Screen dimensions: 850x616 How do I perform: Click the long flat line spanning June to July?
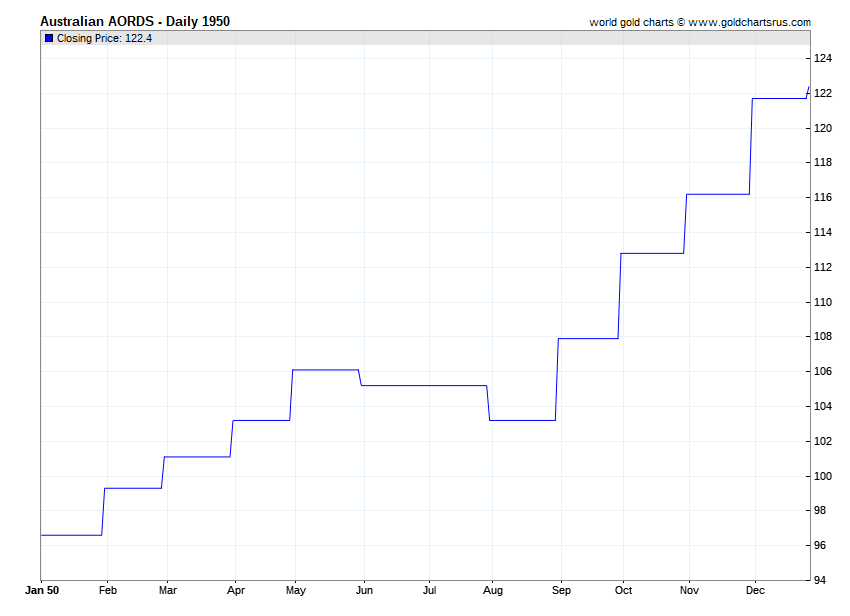425,385
